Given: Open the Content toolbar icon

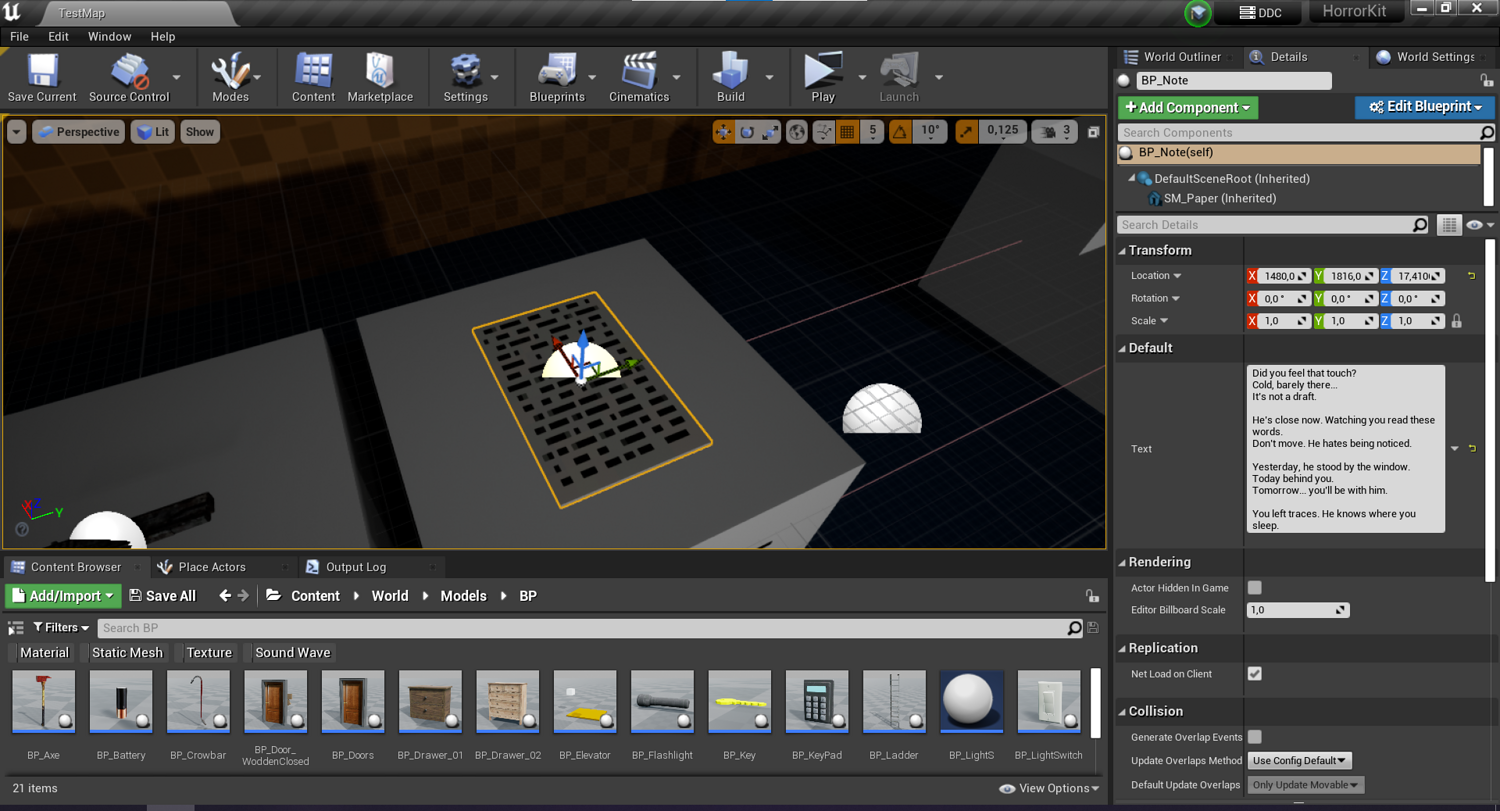Looking at the screenshot, I should point(313,78).
